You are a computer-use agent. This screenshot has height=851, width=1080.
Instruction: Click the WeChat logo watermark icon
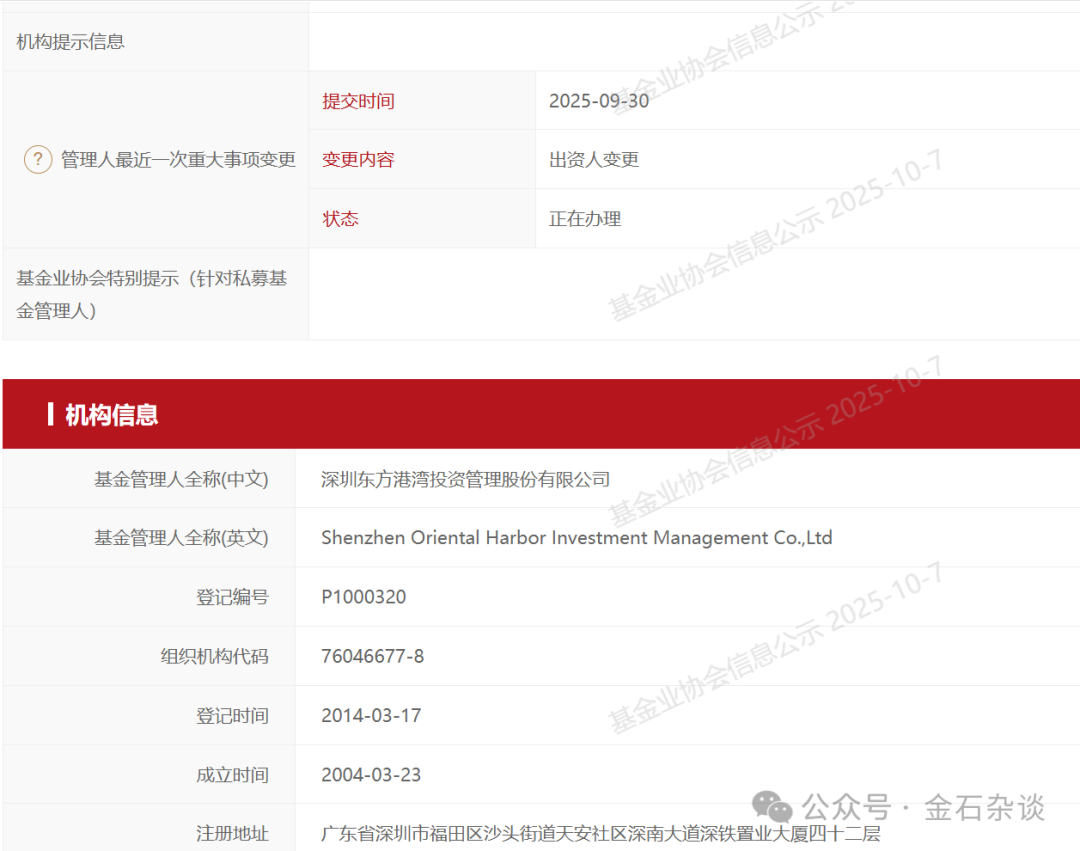772,806
